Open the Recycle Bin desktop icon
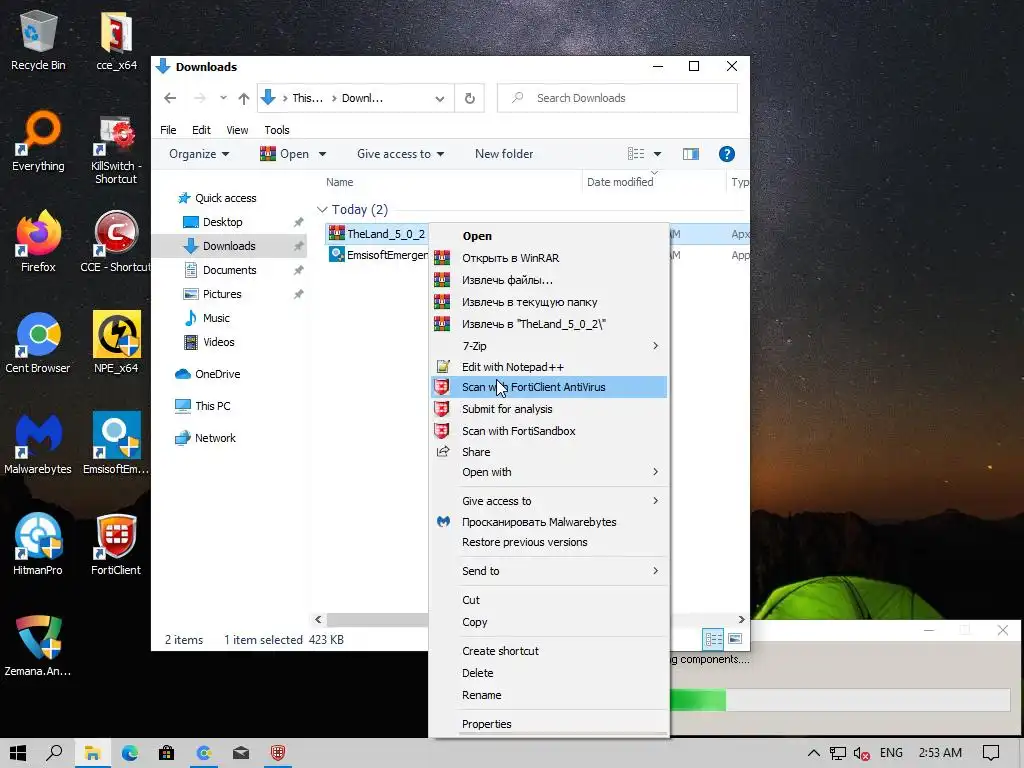The width and height of the screenshot is (1024, 768). coord(38,39)
